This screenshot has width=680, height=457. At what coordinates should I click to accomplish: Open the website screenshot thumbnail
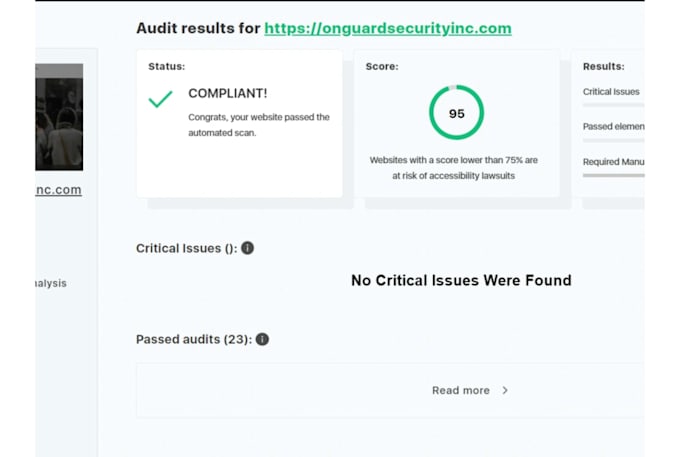coord(59,117)
